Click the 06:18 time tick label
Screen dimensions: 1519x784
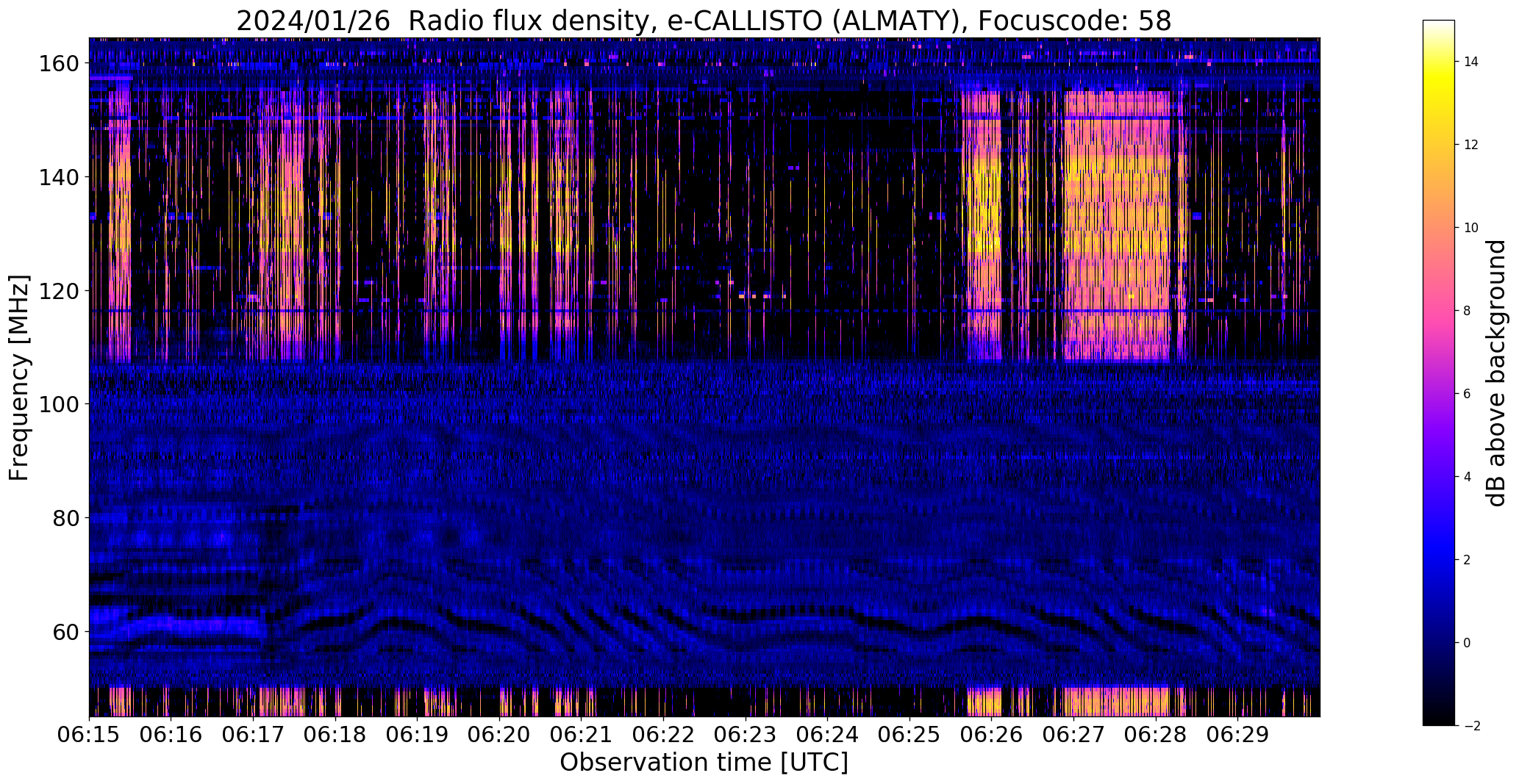(335, 734)
